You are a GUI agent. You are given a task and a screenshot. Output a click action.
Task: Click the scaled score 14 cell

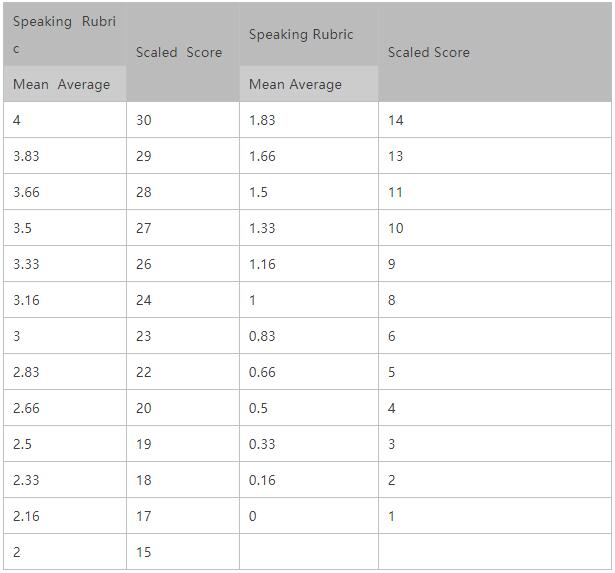tap(495, 120)
